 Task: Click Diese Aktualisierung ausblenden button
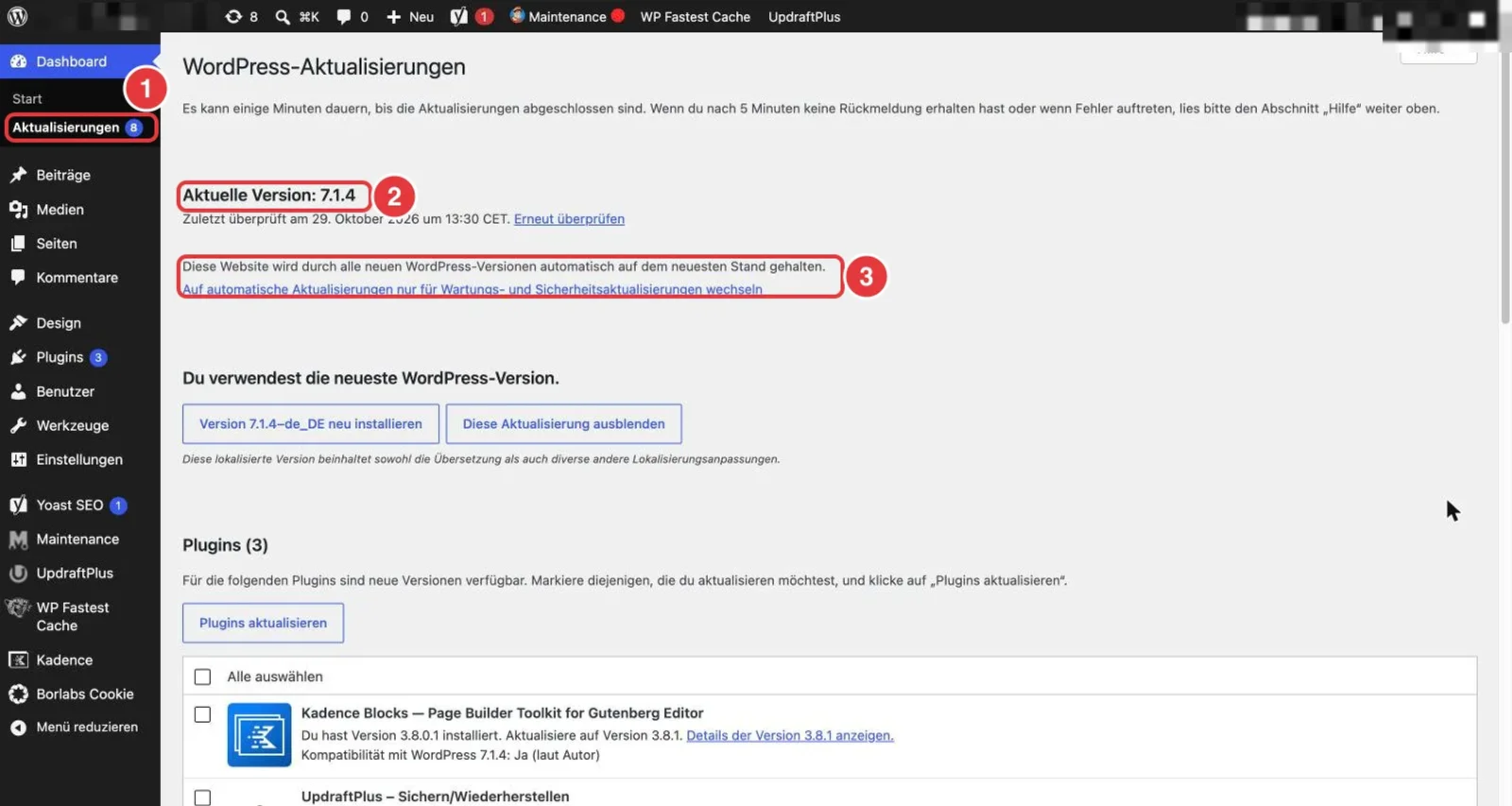(563, 424)
